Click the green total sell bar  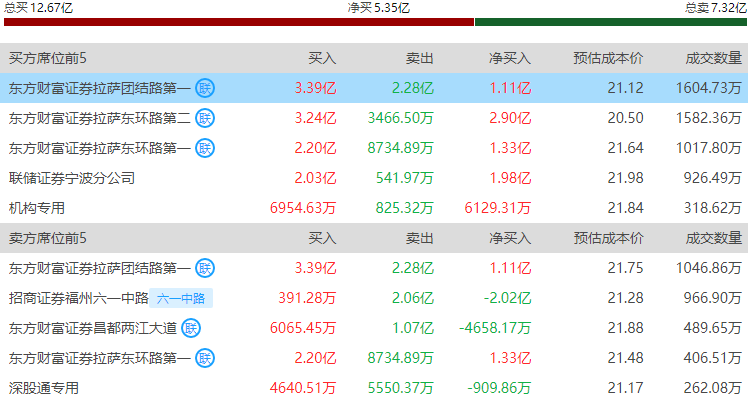[611, 22]
